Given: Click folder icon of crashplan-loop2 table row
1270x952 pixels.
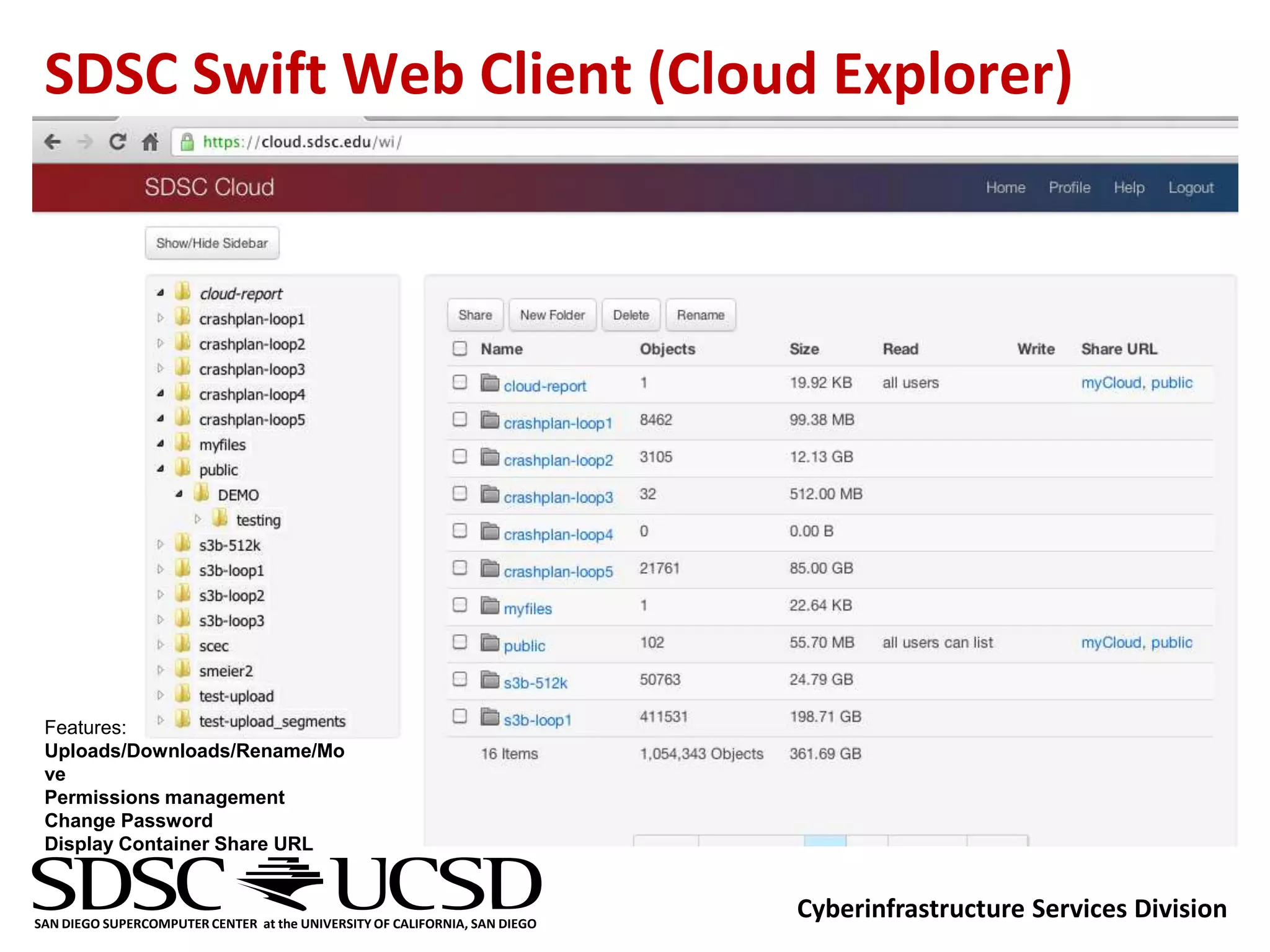Looking at the screenshot, I should 490,457.
